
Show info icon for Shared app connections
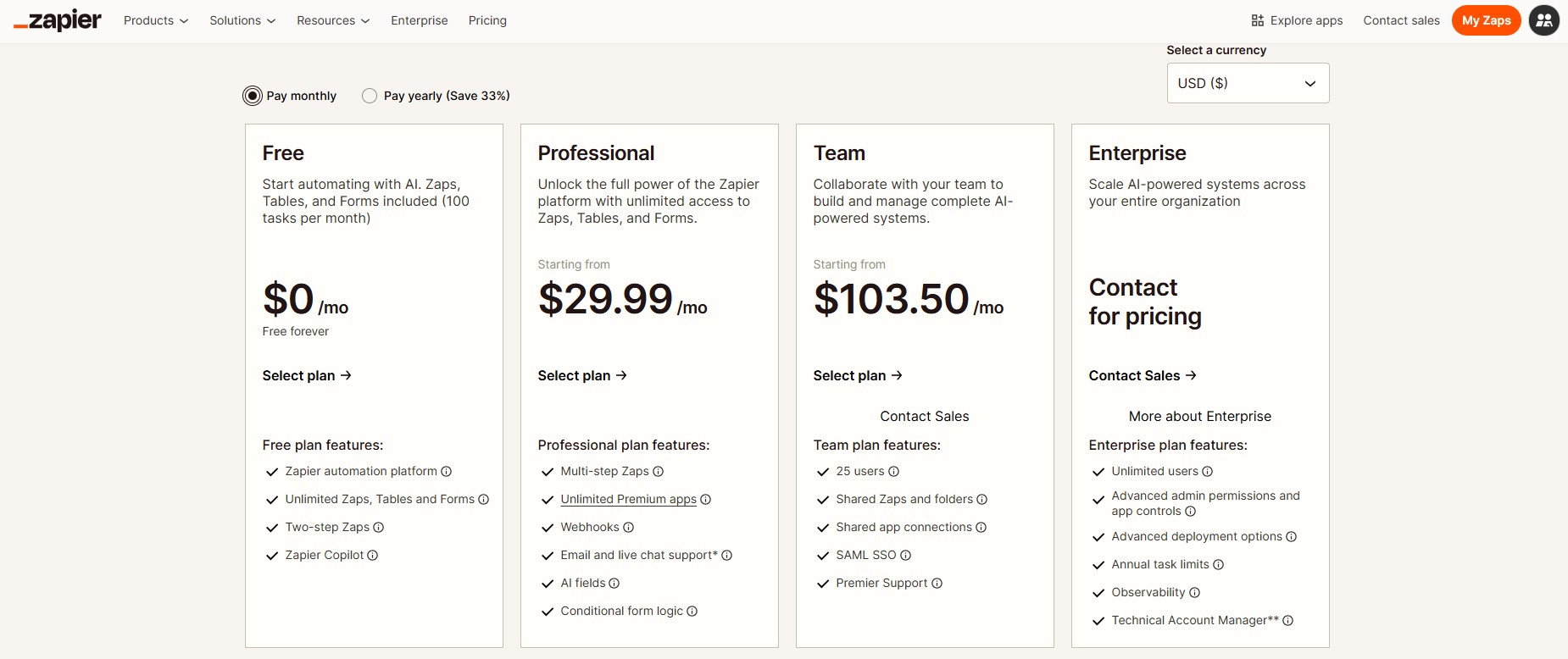pos(981,528)
